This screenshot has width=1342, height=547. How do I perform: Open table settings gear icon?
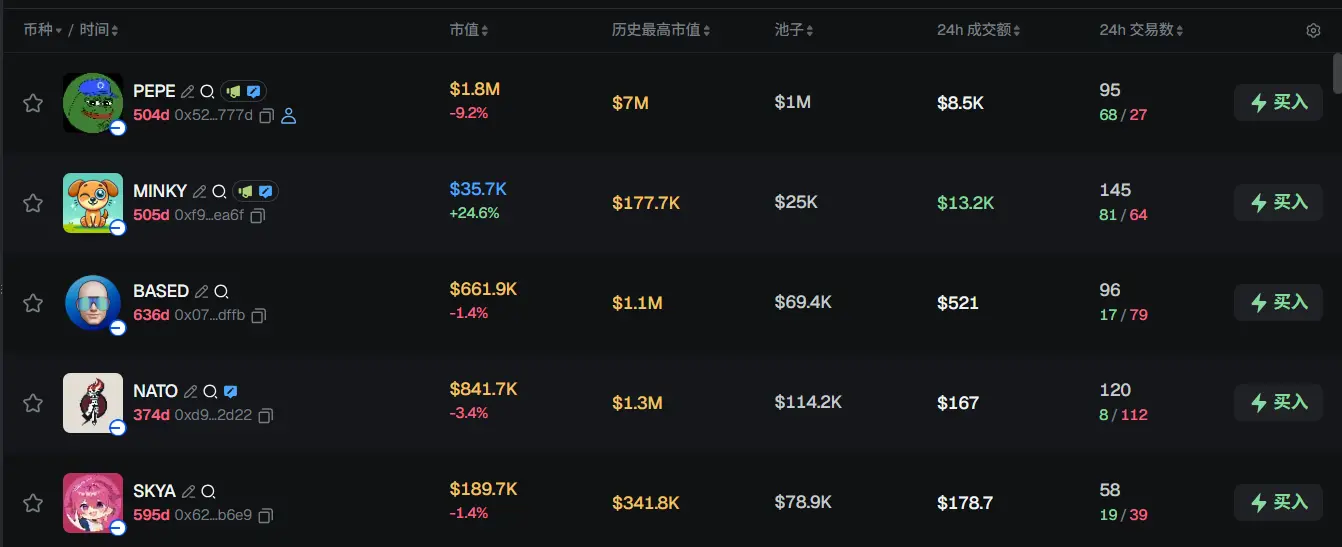(x=1313, y=31)
